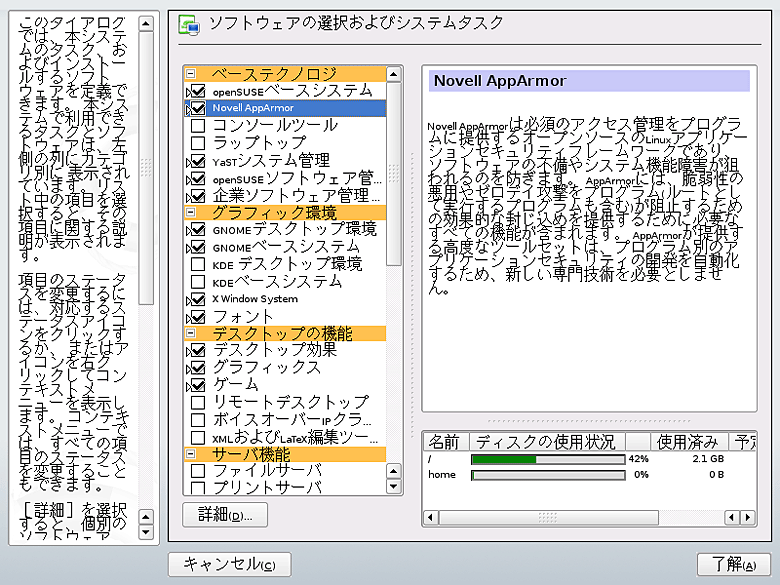780x585 pixels.
Task: Check the ファイルサーバ checkbox
Action: 198,471
